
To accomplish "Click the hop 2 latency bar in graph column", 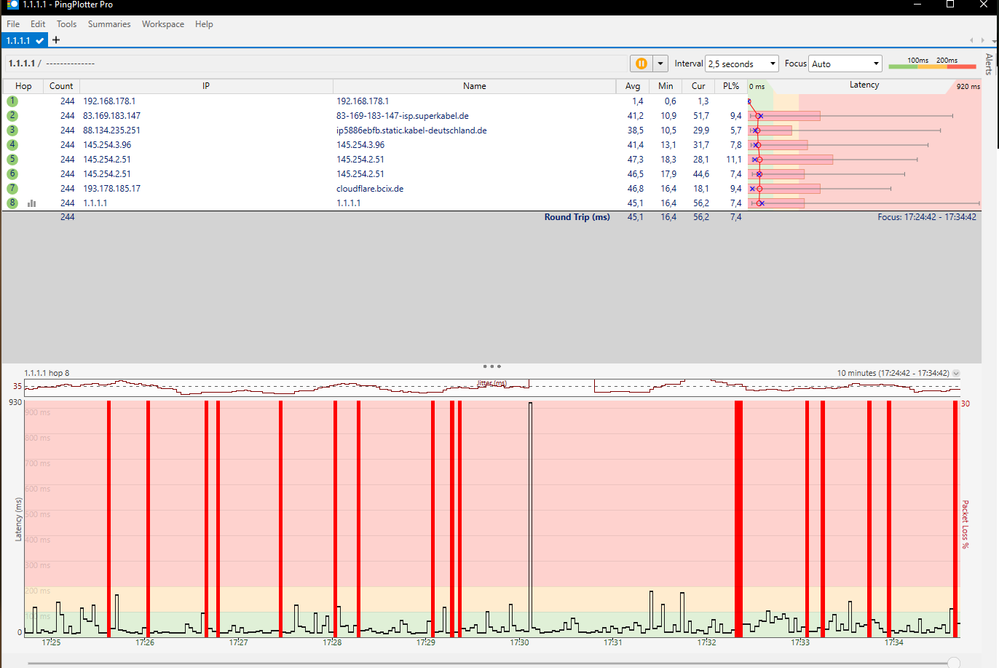I will tap(785, 115).
